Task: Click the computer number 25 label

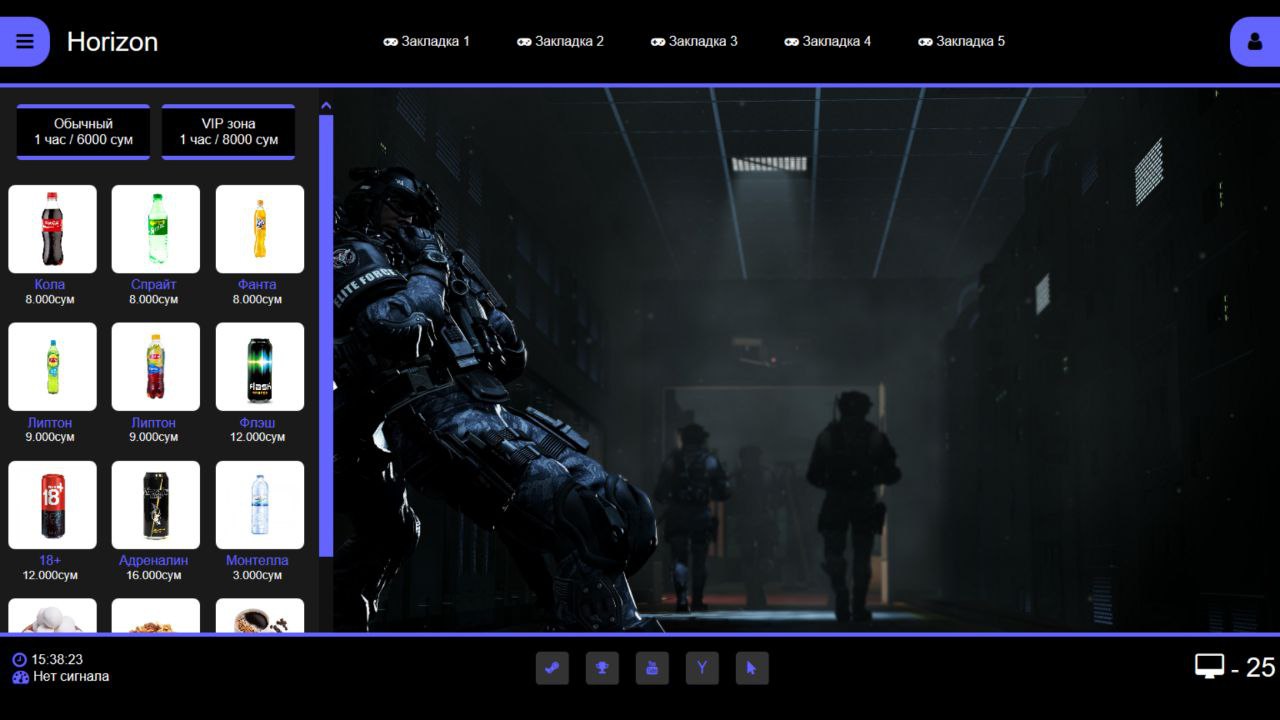Action: [1260, 667]
